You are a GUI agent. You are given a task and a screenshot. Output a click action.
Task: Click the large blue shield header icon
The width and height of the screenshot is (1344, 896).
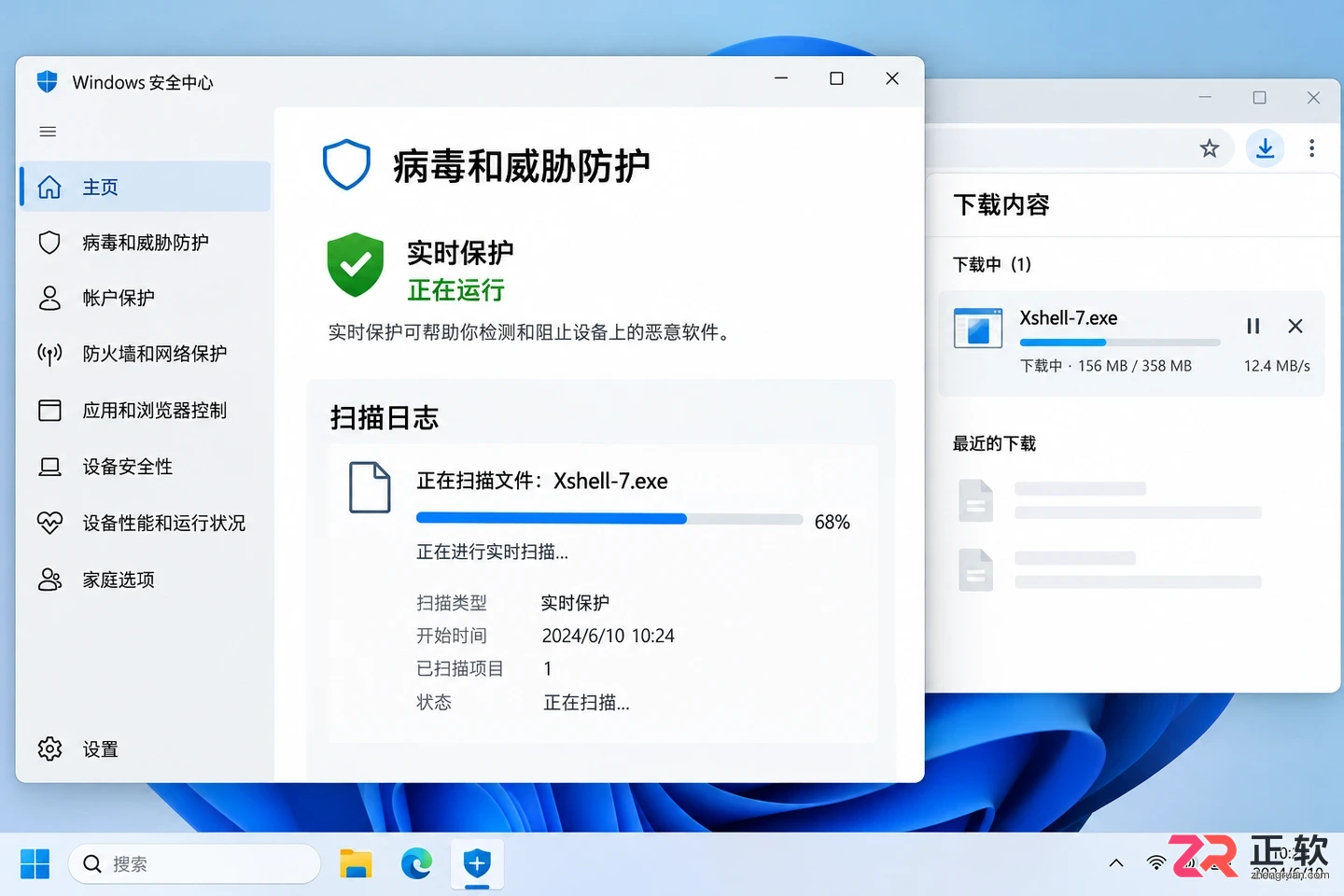coord(346,165)
